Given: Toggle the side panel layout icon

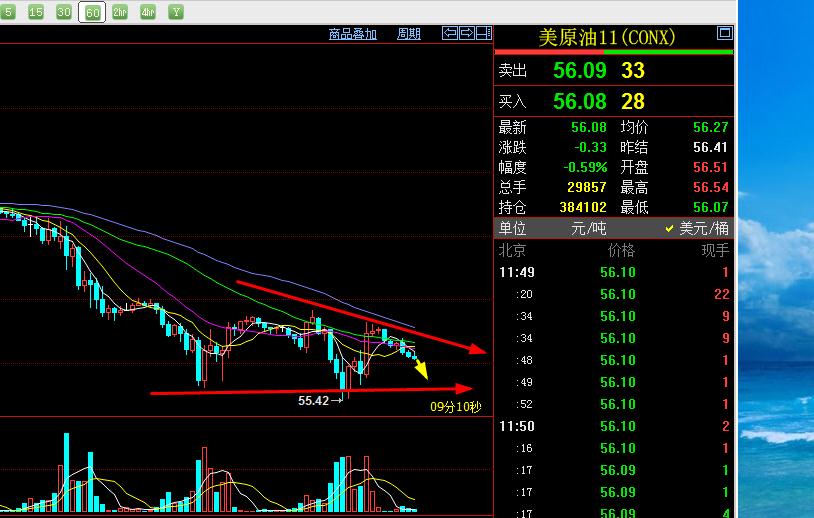Looking at the screenshot, I should [x=484, y=33].
